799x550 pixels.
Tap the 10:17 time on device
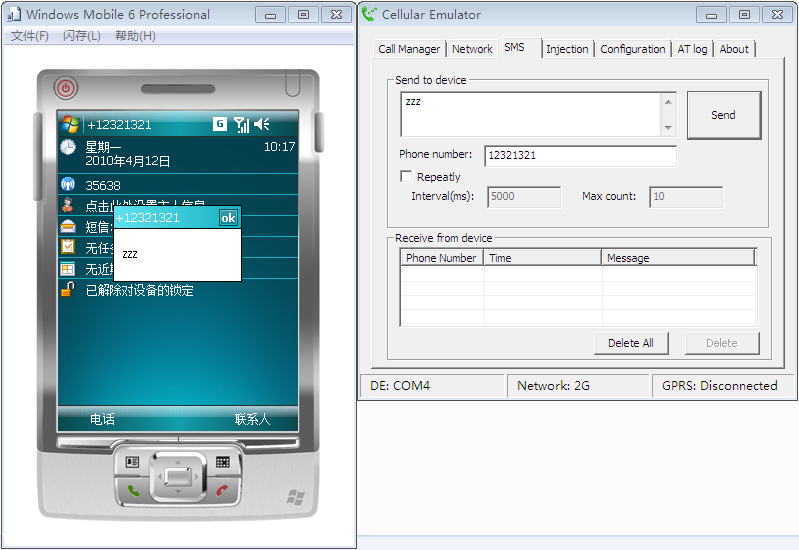(279, 147)
